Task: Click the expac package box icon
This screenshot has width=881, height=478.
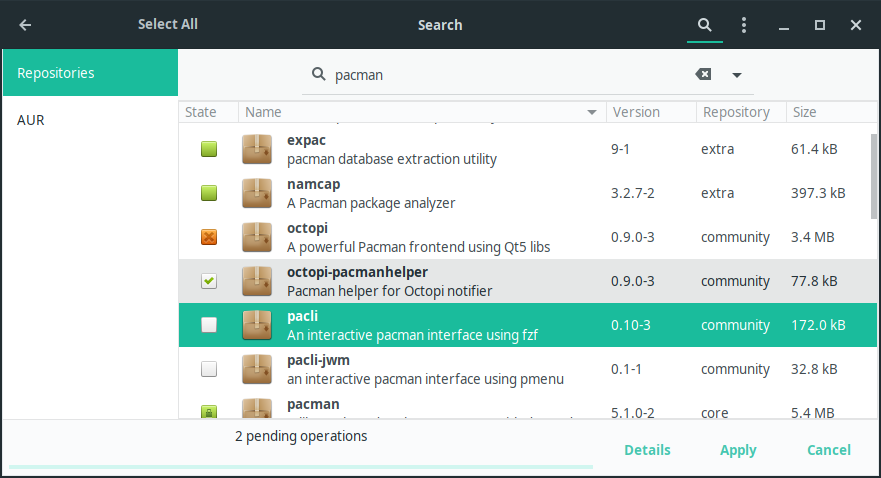Action: (257, 149)
